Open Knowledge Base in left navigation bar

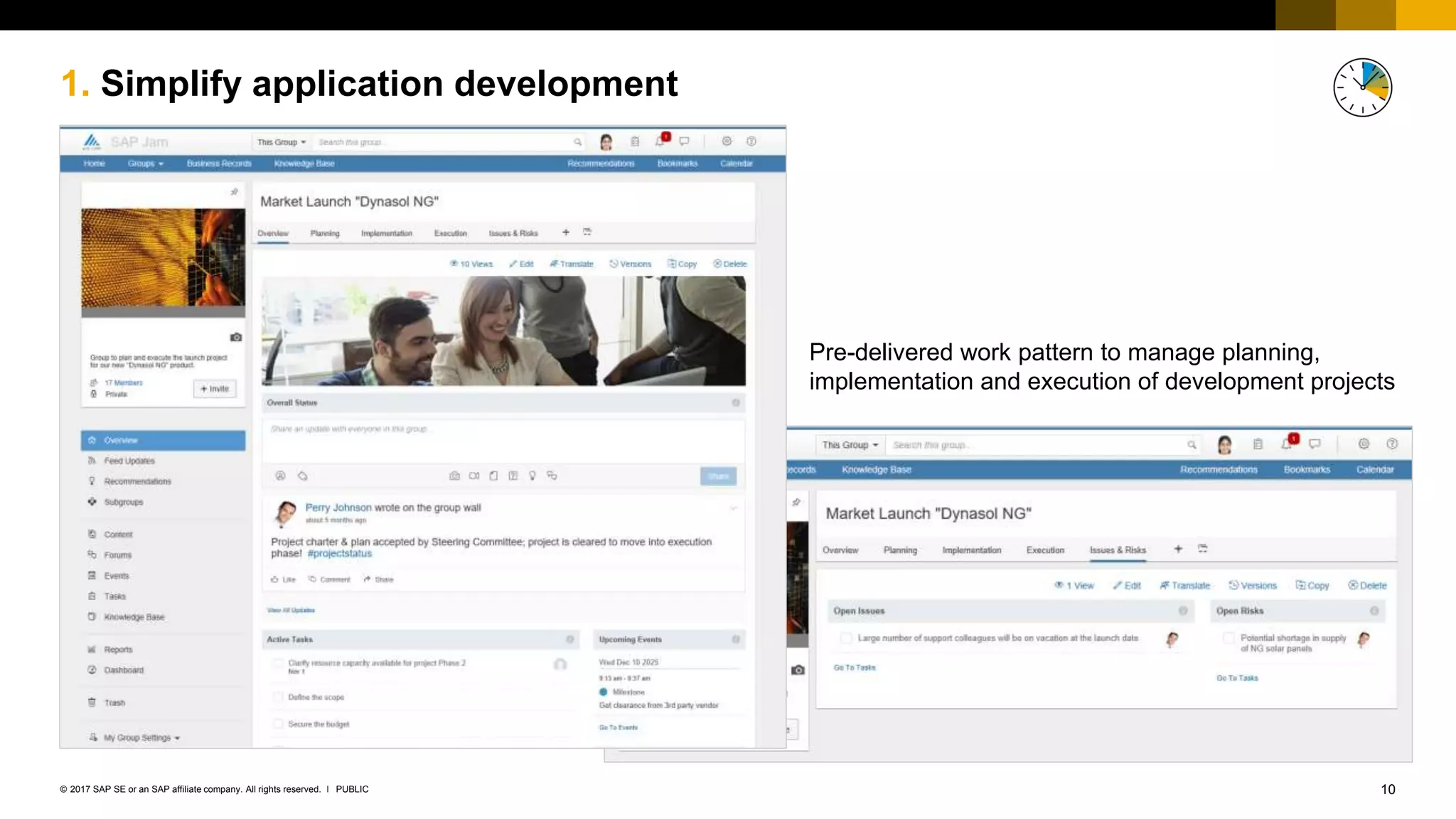304,164
